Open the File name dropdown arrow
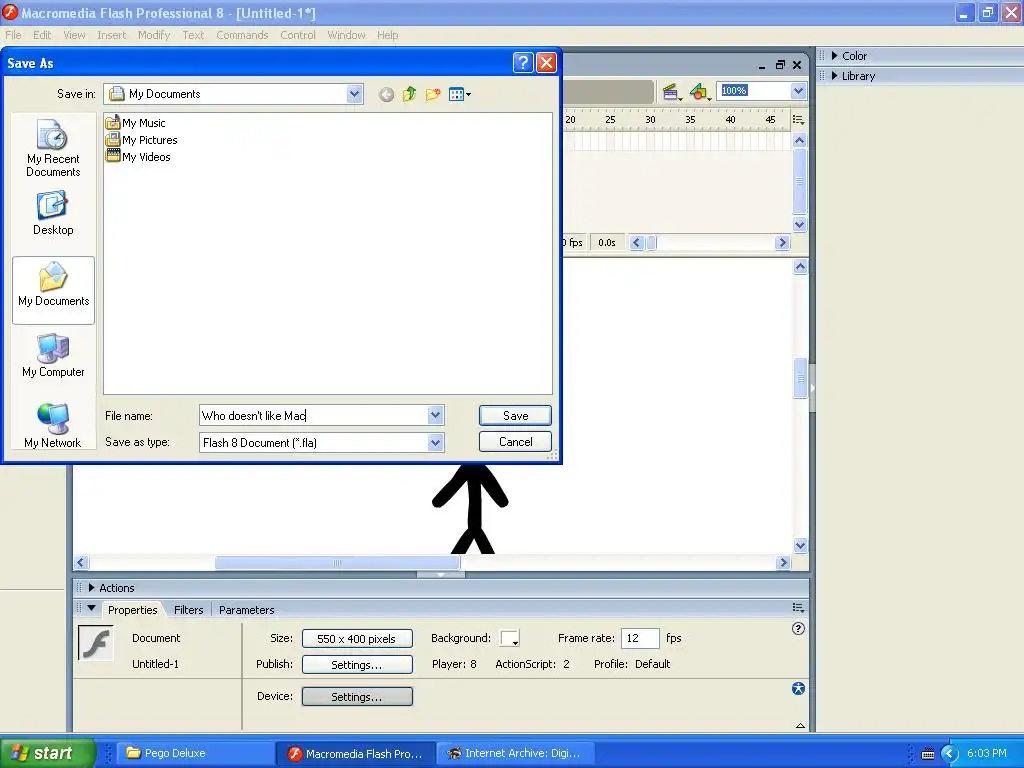The width and height of the screenshot is (1024, 768). pos(436,415)
